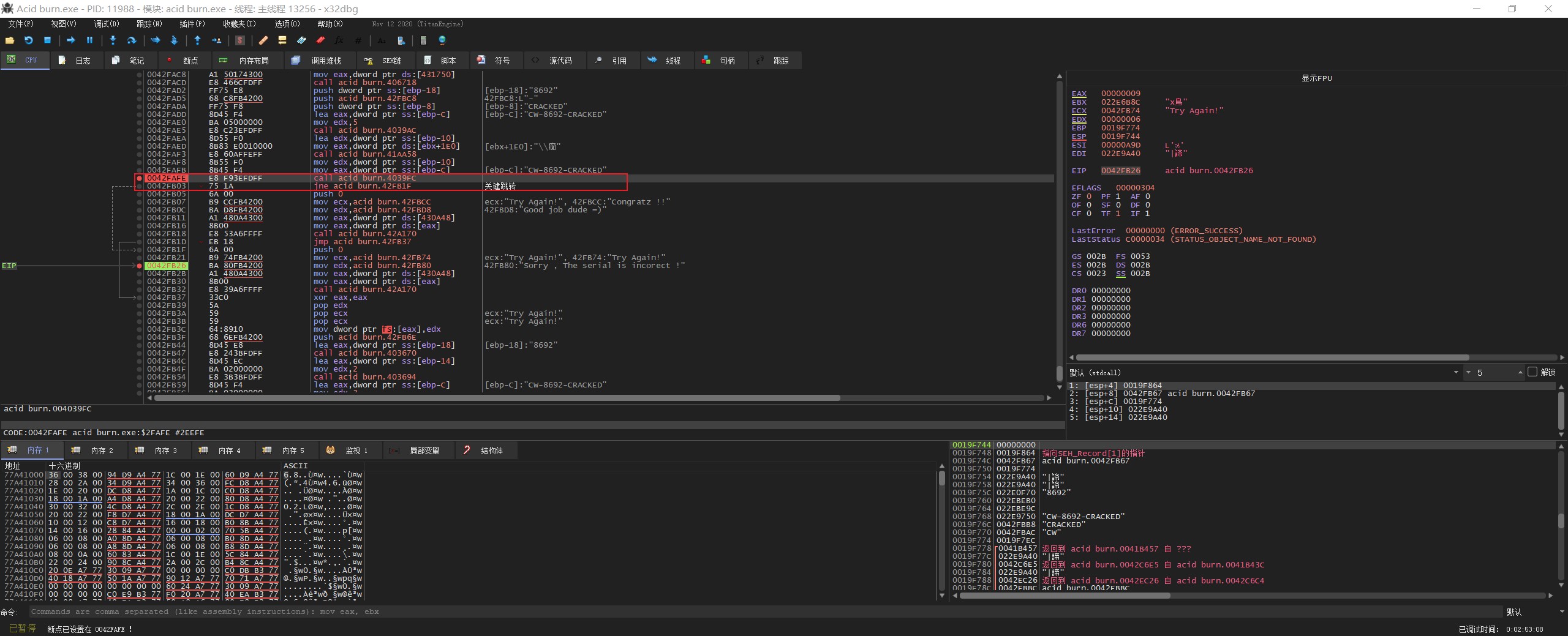Viewport: 1568px width, 636px height.
Task: Click the 显示FPU button in registers panel
Action: [1316, 78]
